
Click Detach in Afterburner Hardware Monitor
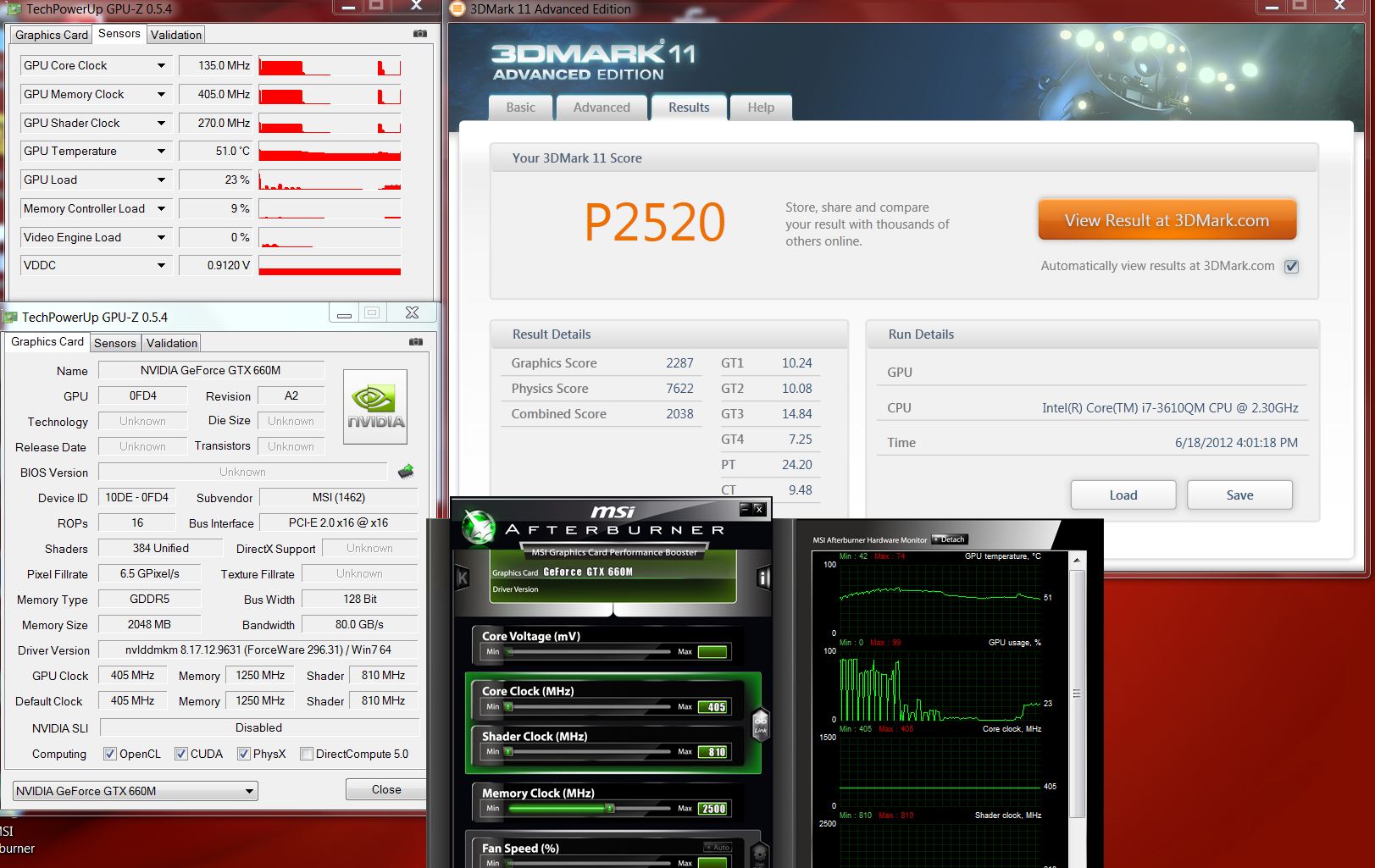tap(950, 539)
